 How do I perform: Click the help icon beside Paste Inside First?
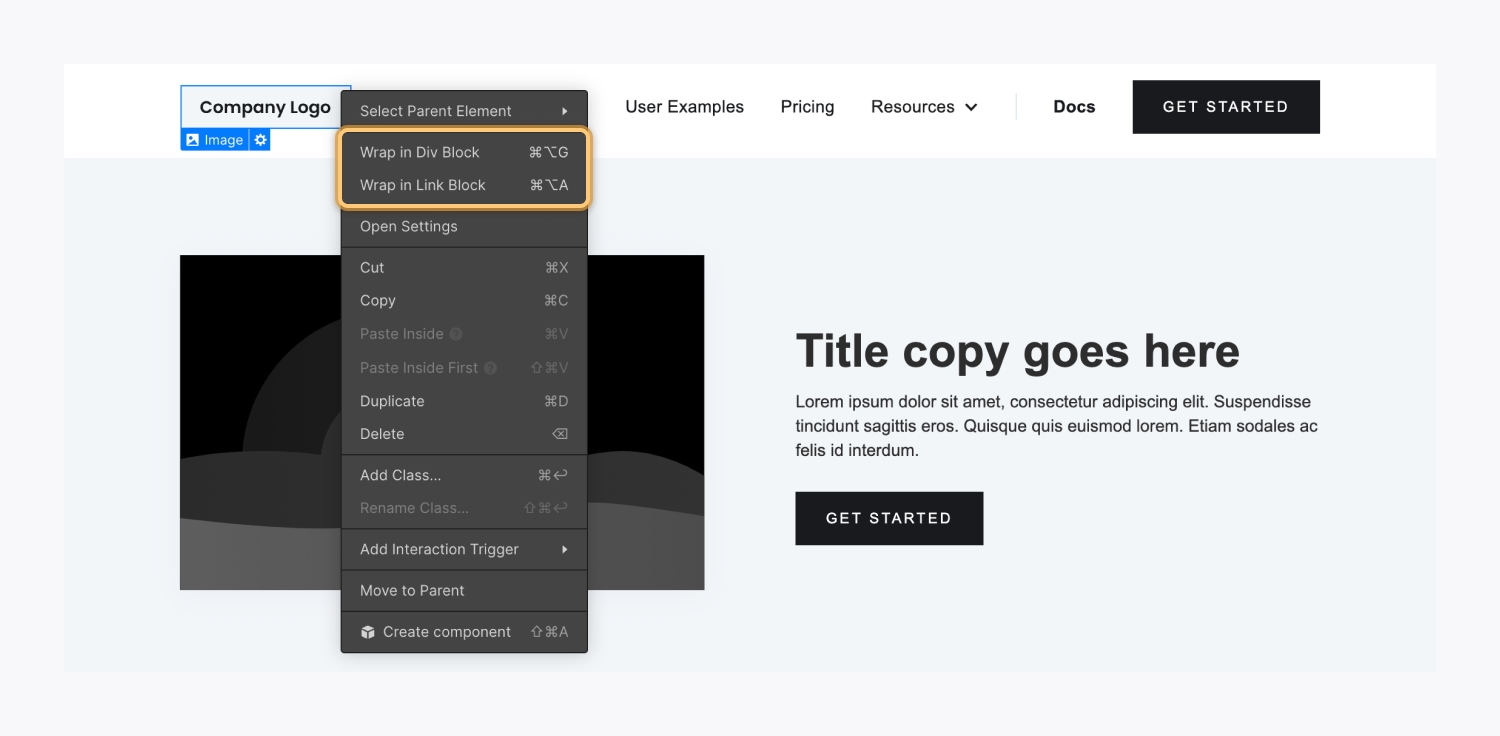[490, 368]
